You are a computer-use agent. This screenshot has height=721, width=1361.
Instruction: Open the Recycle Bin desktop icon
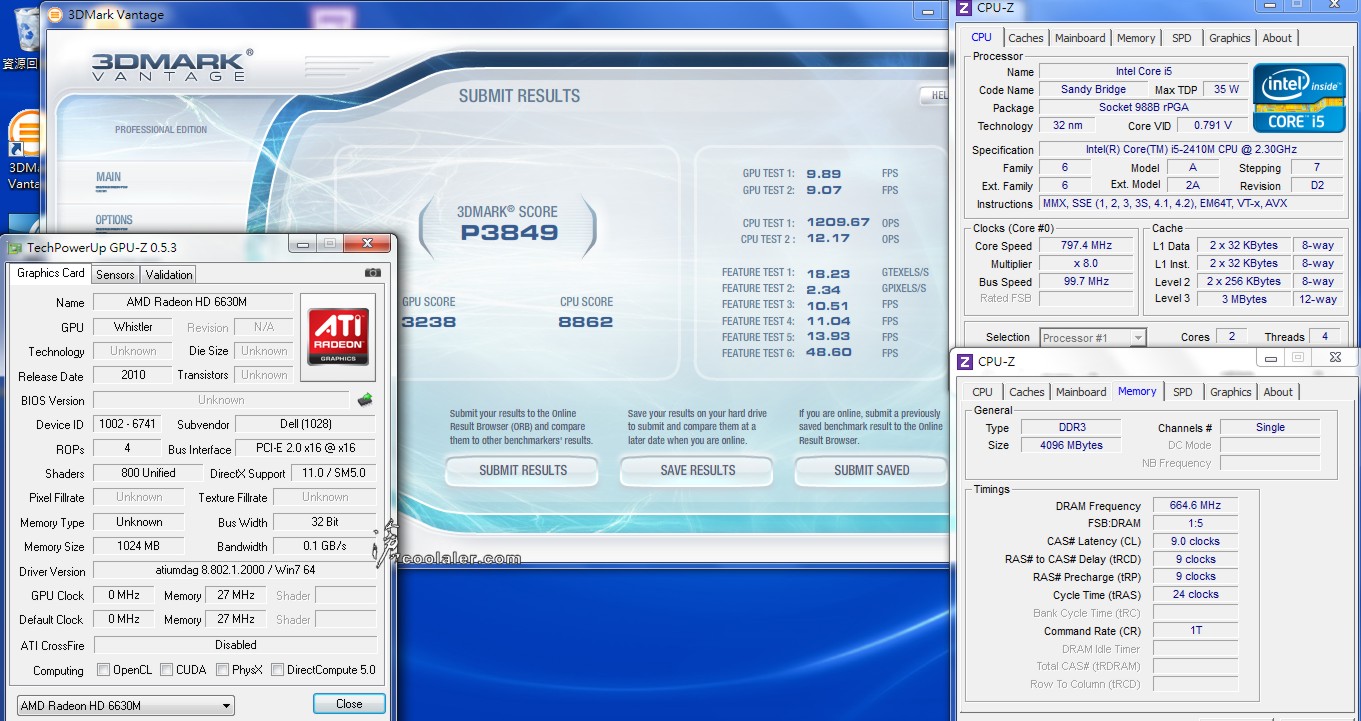[x=20, y=40]
